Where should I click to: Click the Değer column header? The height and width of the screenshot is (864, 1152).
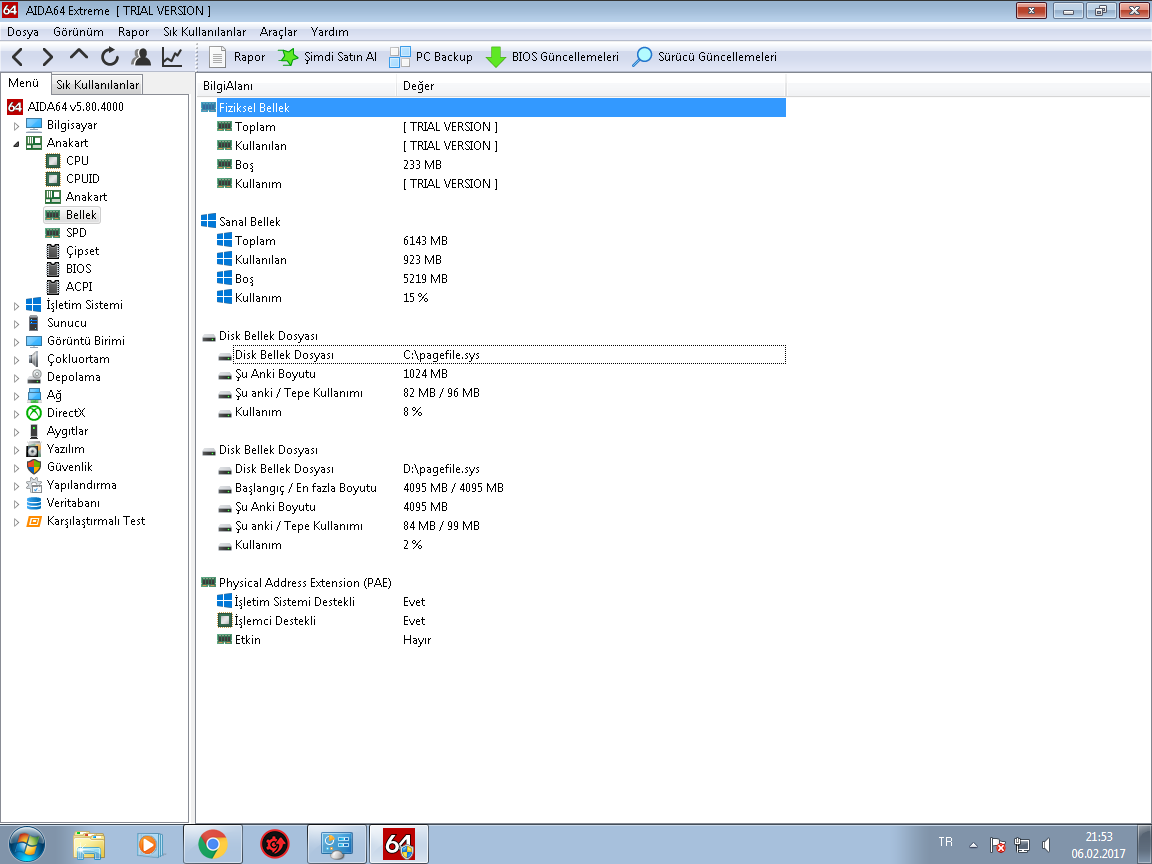click(591, 86)
